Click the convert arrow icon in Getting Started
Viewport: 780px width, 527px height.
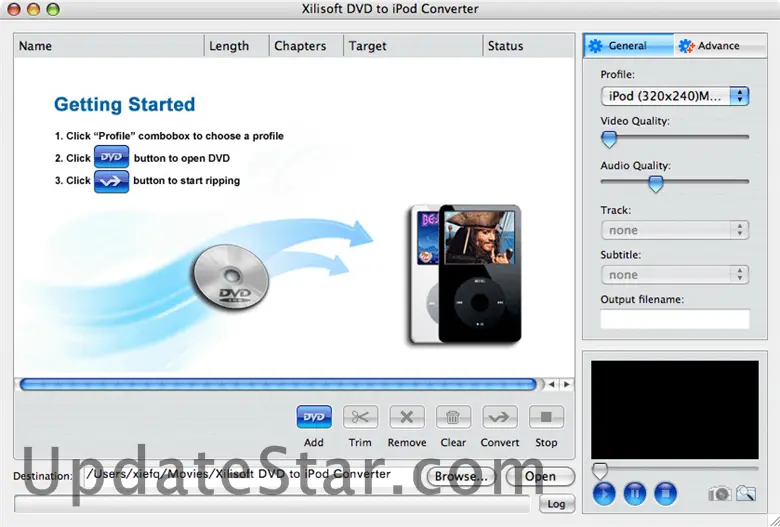click(x=111, y=181)
